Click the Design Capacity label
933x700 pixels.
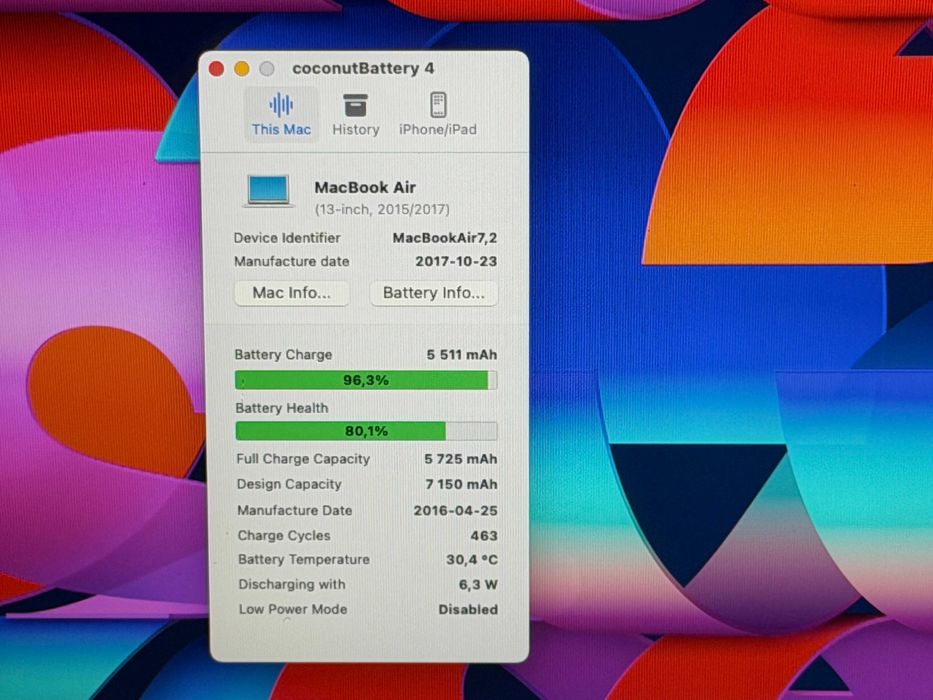289,485
